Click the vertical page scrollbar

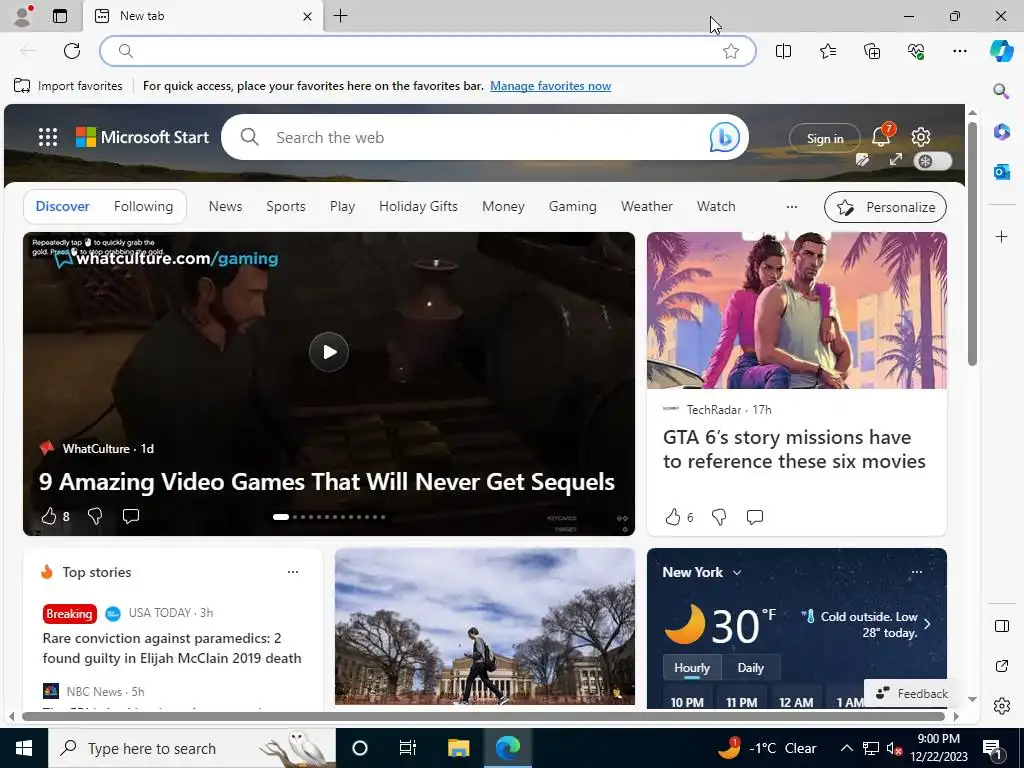pyautogui.click(x=972, y=245)
